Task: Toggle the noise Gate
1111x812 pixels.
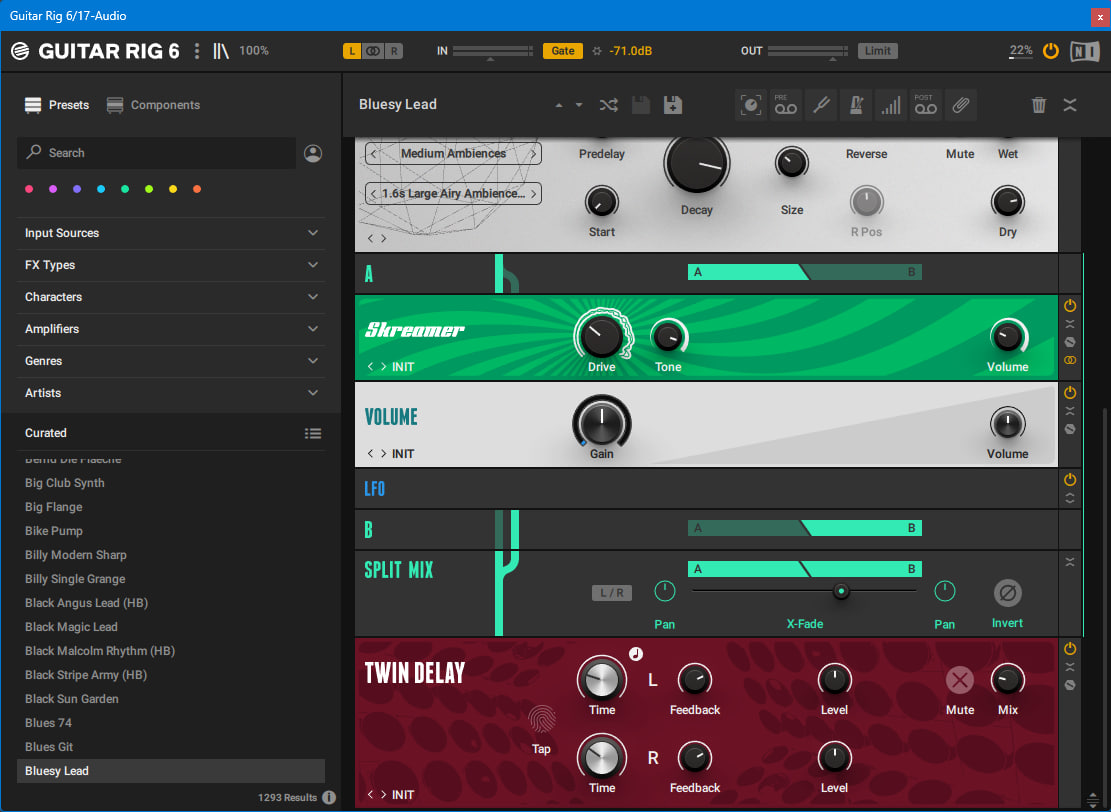Action: [563, 51]
